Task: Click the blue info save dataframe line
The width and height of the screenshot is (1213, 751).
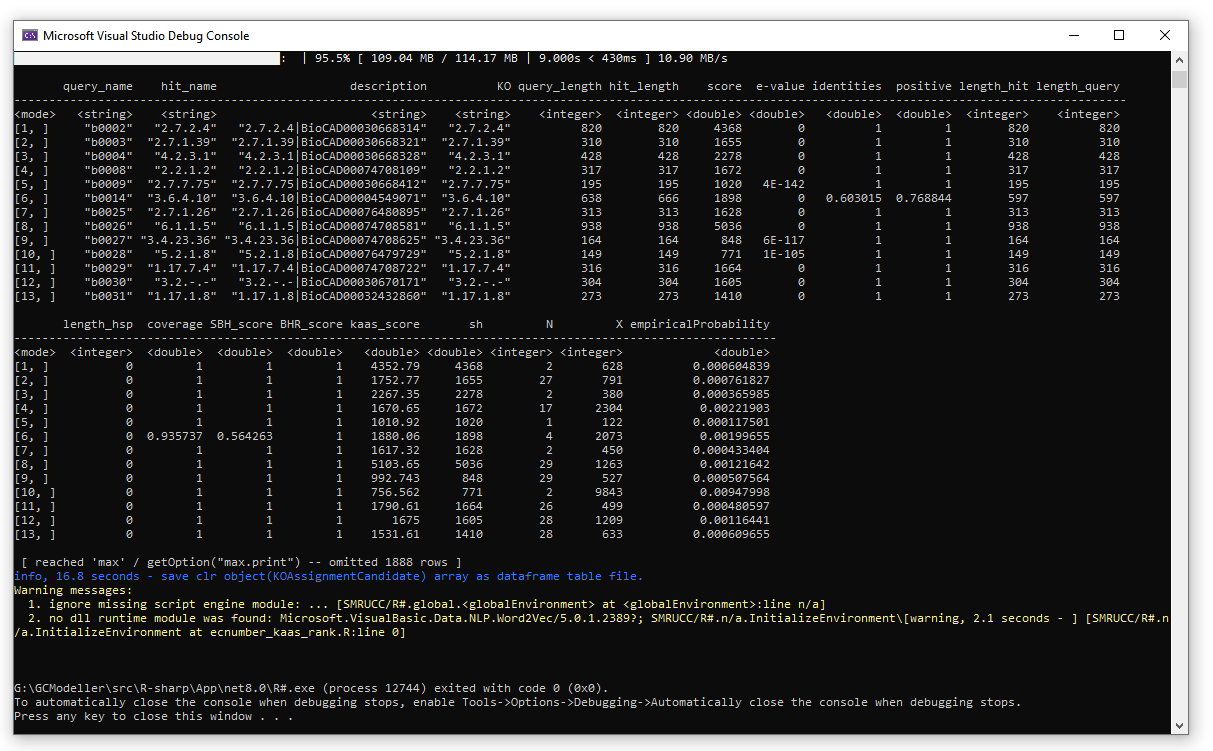Action: pos(328,576)
